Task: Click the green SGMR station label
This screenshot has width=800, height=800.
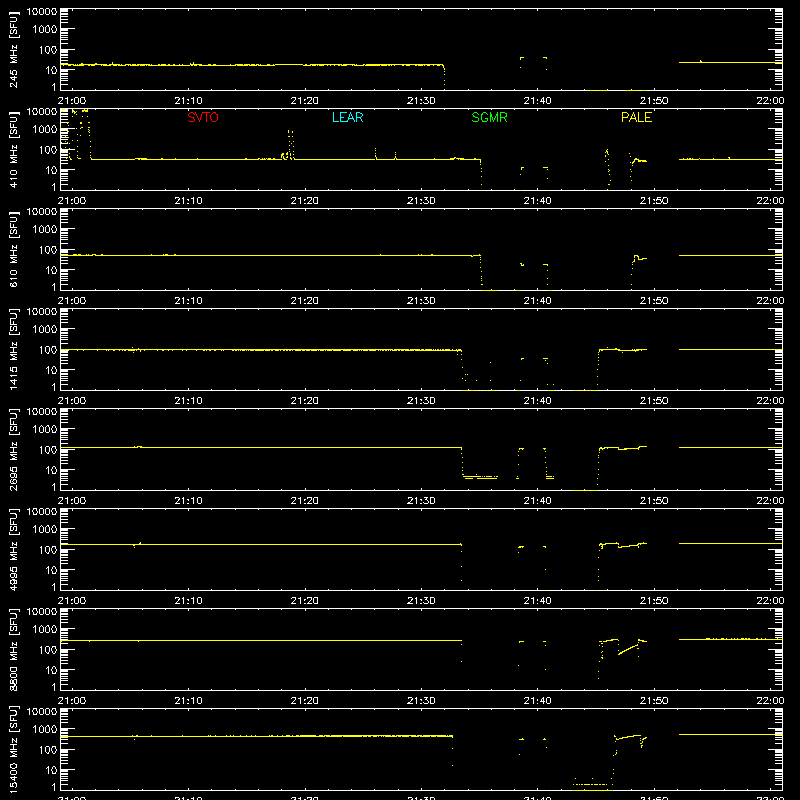Action: (489, 117)
